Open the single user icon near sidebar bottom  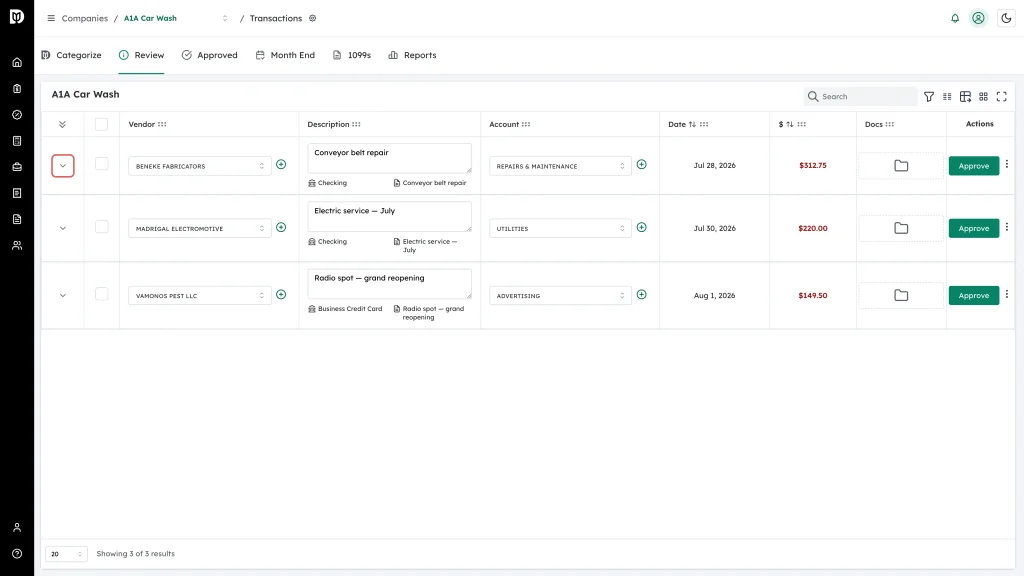[x=17, y=528]
